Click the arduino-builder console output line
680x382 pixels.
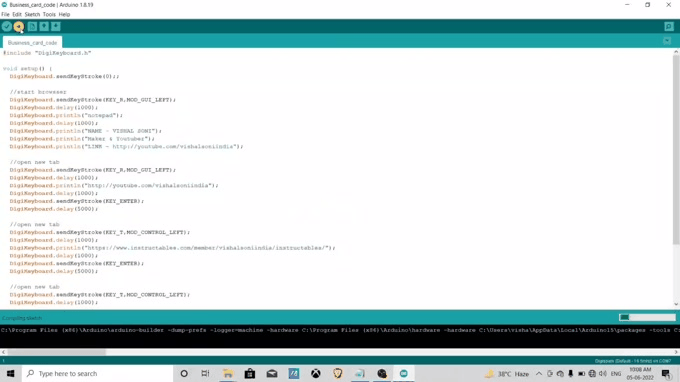(340, 330)
